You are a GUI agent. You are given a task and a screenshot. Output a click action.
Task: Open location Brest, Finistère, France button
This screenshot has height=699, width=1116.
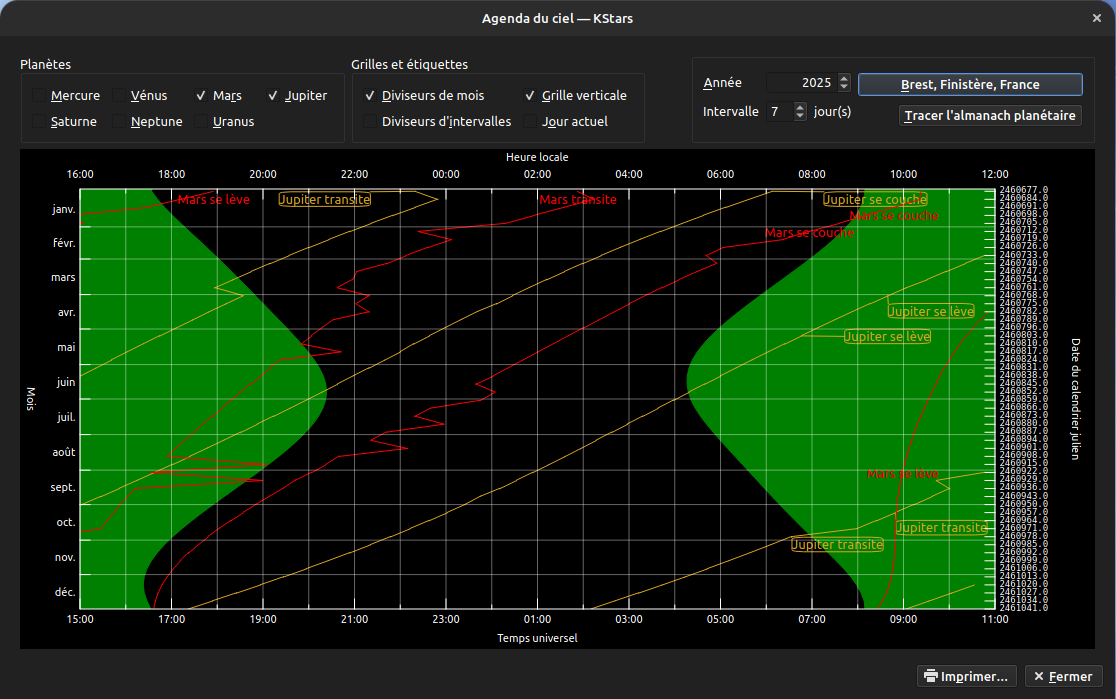[969, 84]
